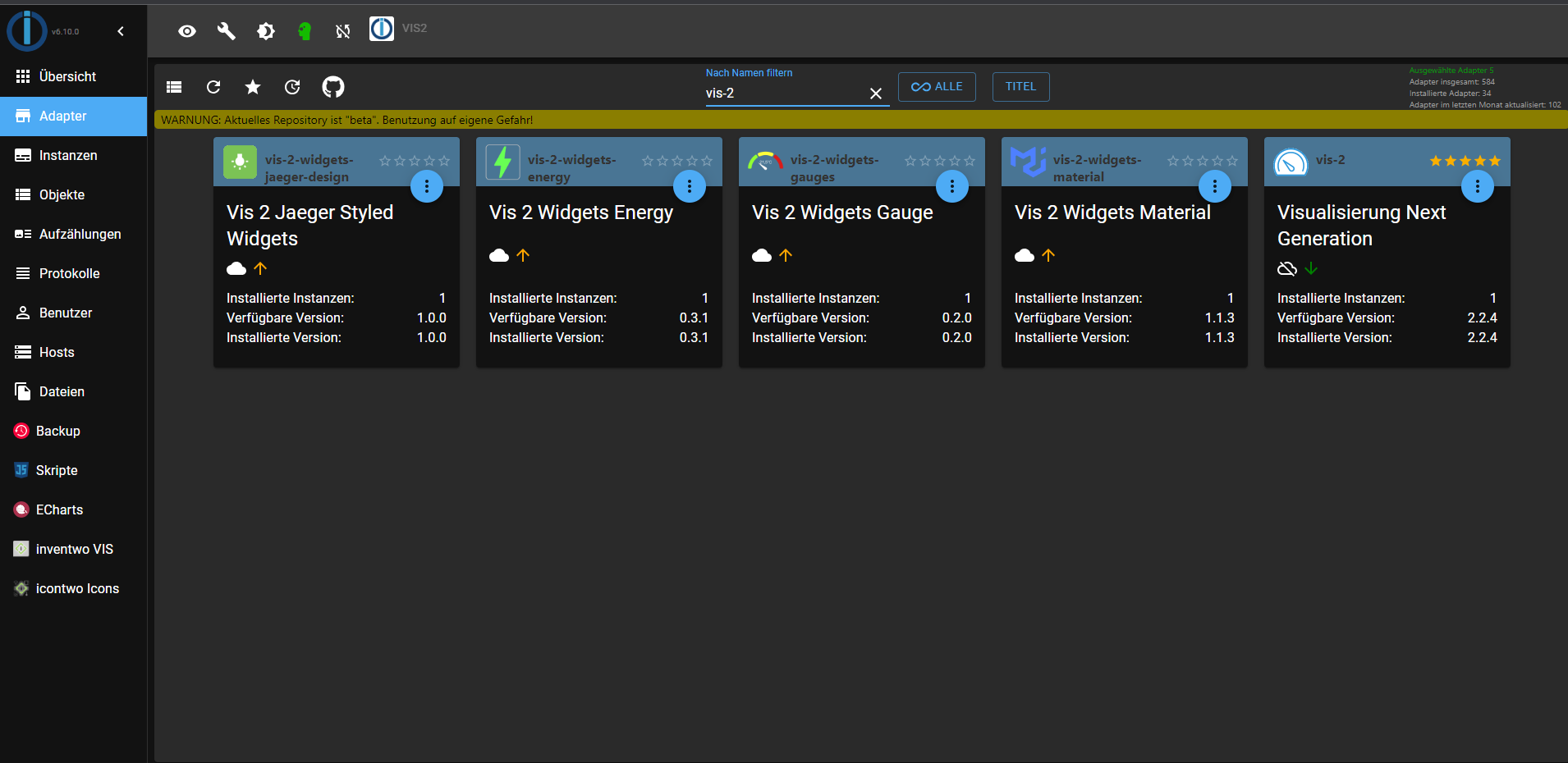Click the update check circular arrow icon
Image resolution: width=1568 pixels, height=763 pixels.
pos(292,87)
